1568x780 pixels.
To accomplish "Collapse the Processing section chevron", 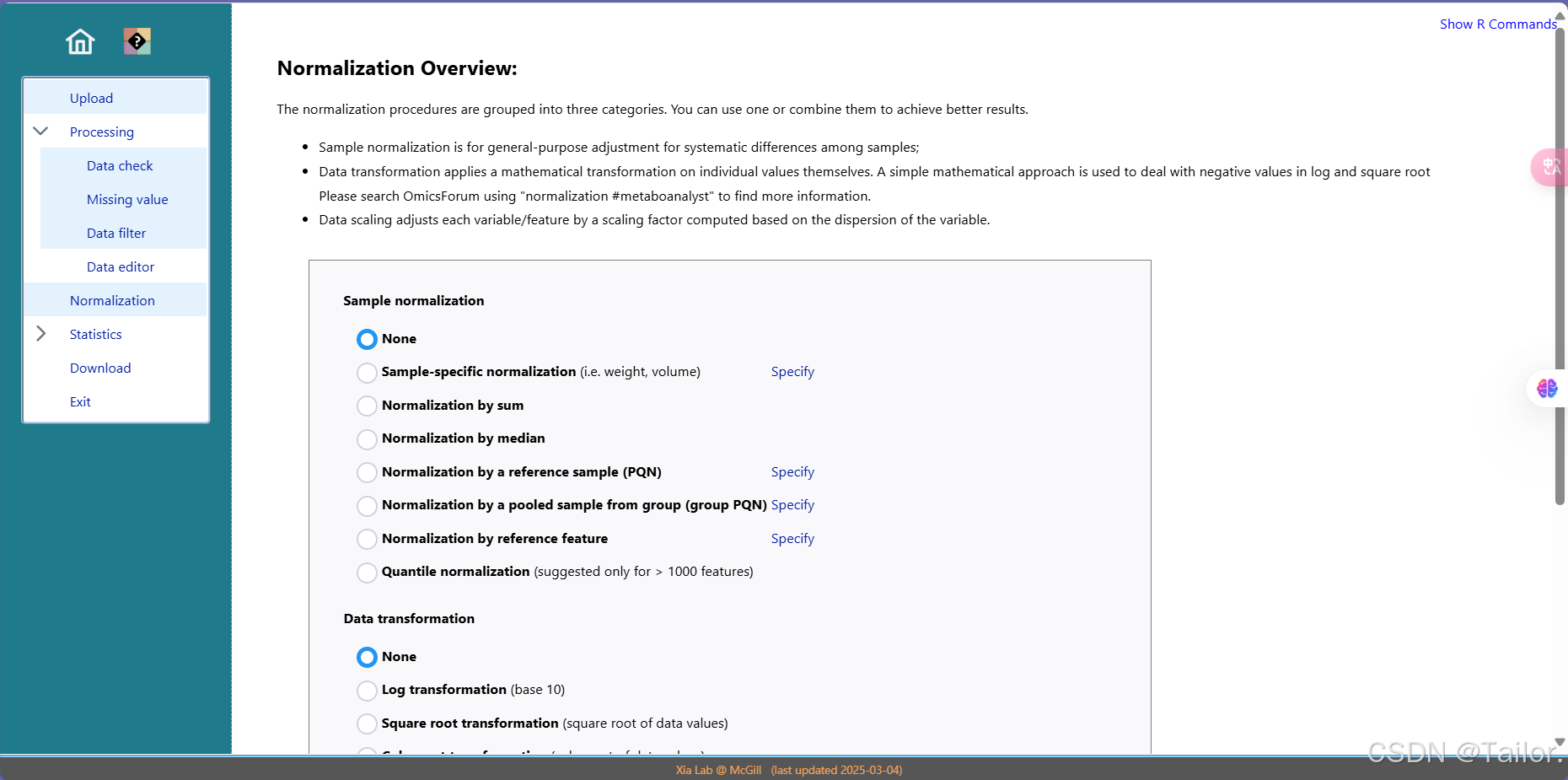I will (x=40, y=131).
